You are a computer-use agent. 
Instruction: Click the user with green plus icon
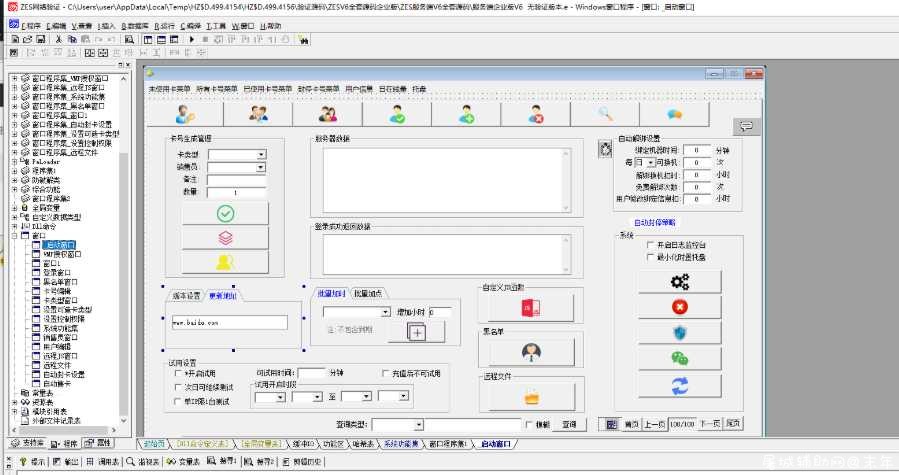point(466,114)
